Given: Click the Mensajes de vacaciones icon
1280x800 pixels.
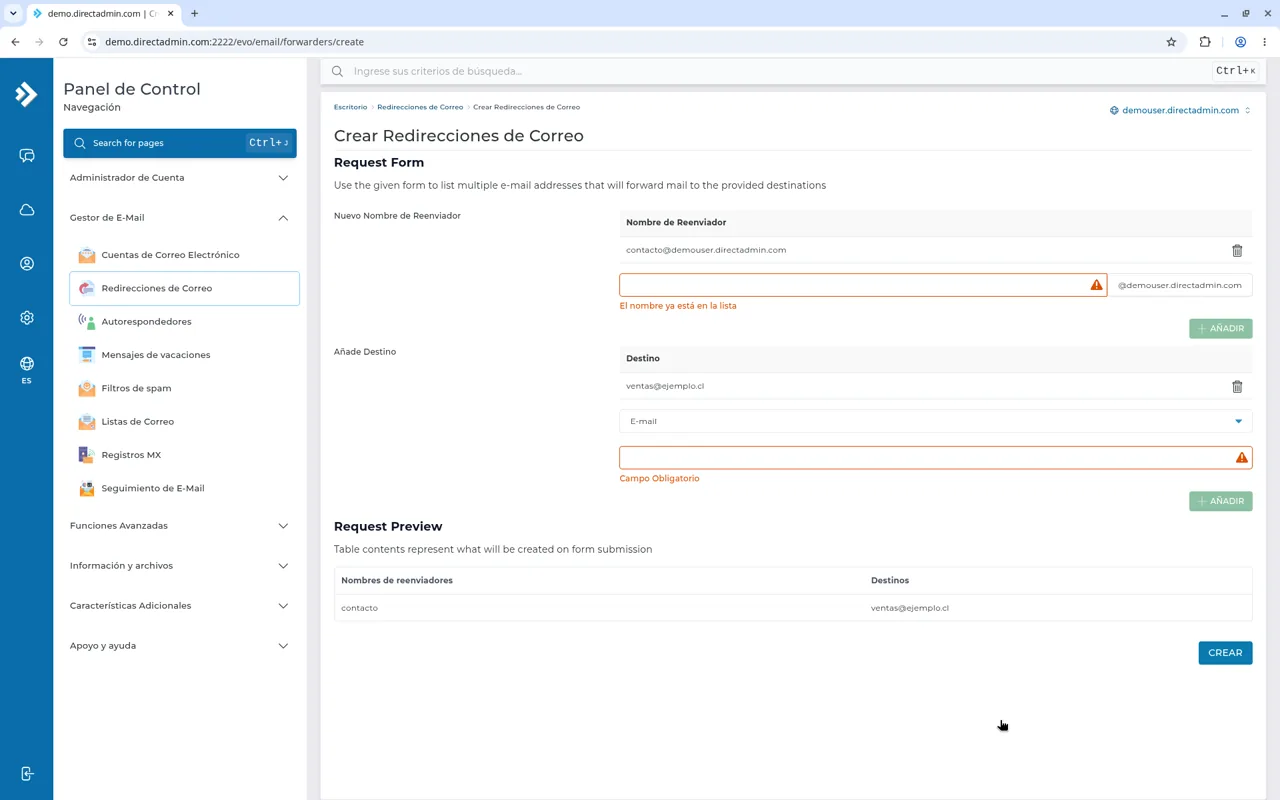Looking at the screenshot, I should [x=87, y=355].
